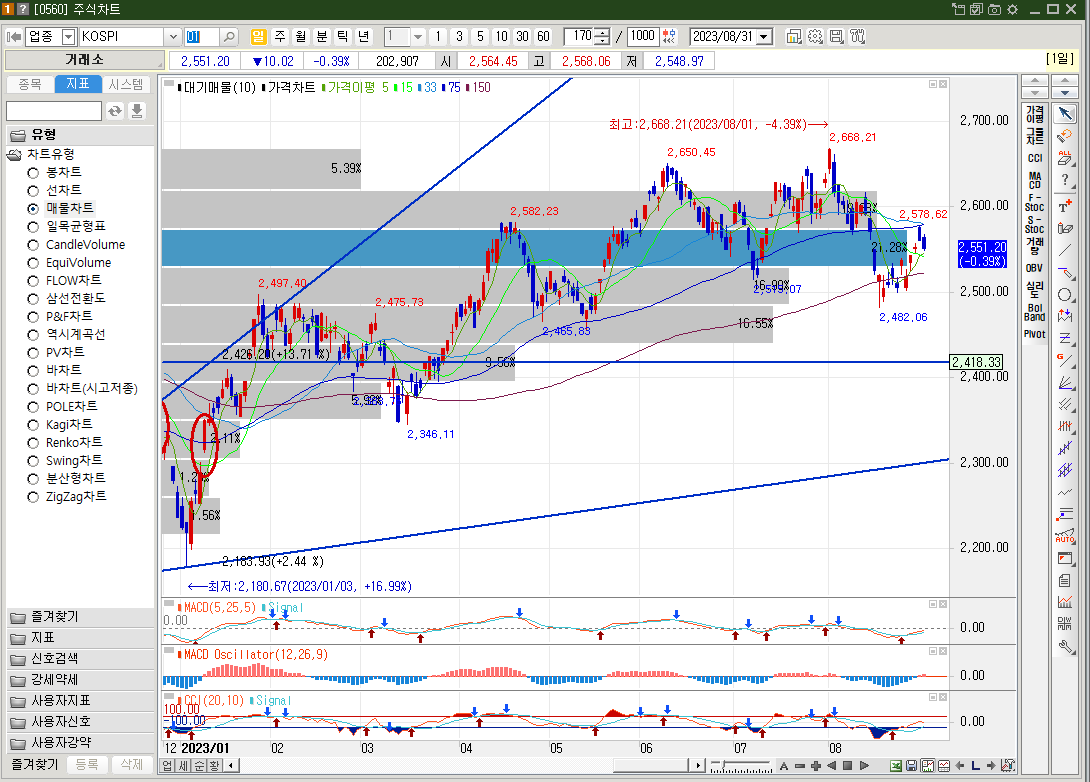Switch to the 지표 tab

(78, 84)
